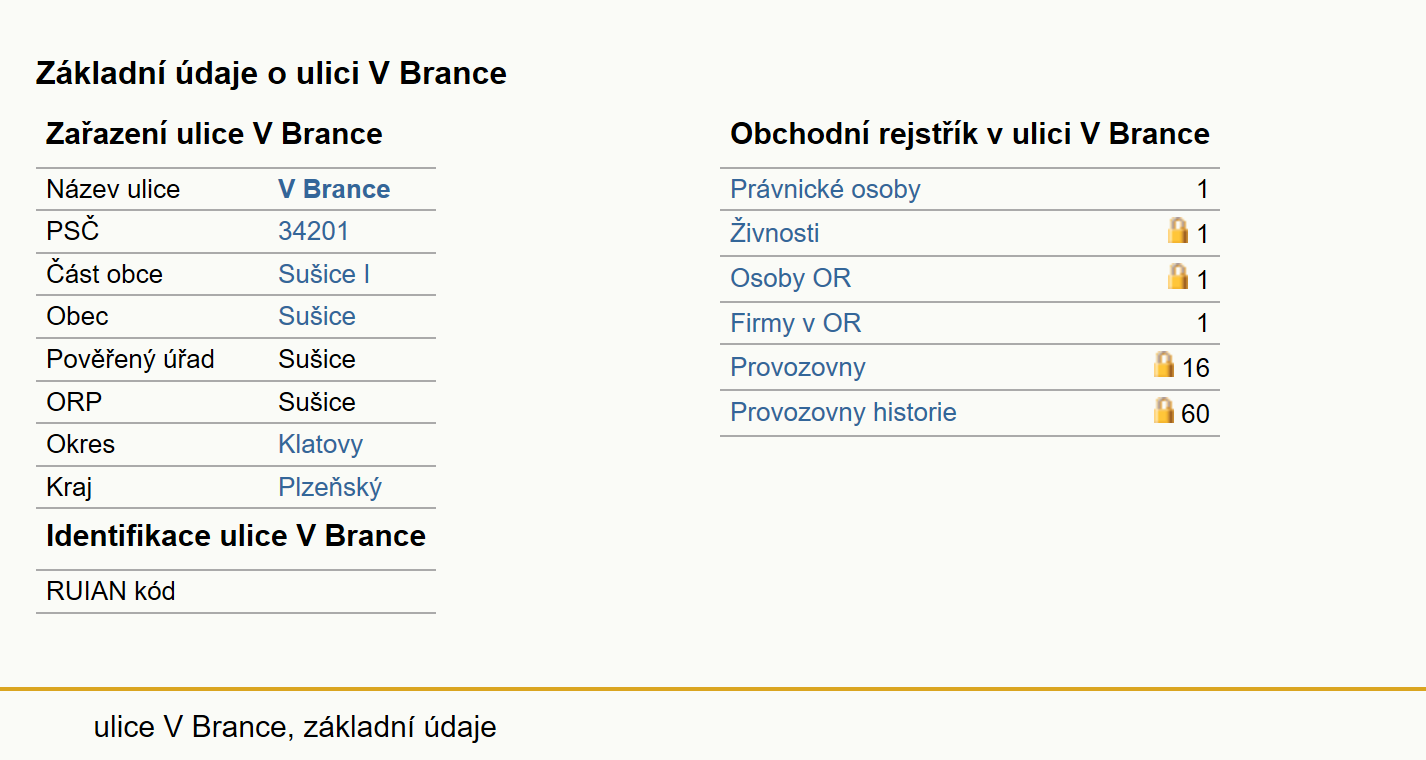The height and width of the screenshot is (760, 1426).
Task: Open Živnosti listing link
Action: 775,233
